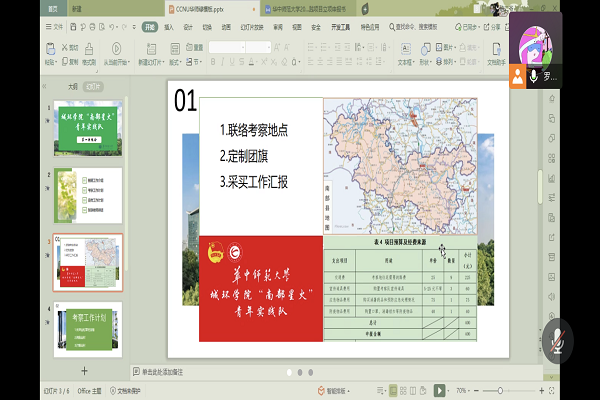Click the Picture (图片) insert icon
600x400 pixels.
pos(439,47)
